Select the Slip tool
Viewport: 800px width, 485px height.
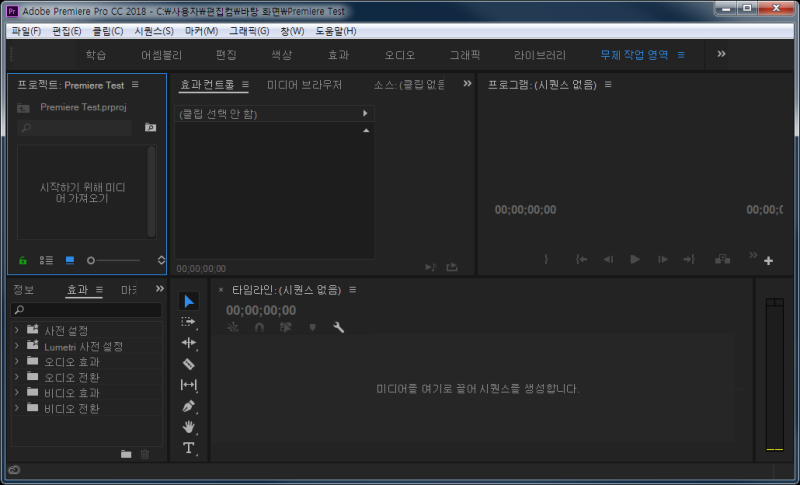click(x=188, y=385)
